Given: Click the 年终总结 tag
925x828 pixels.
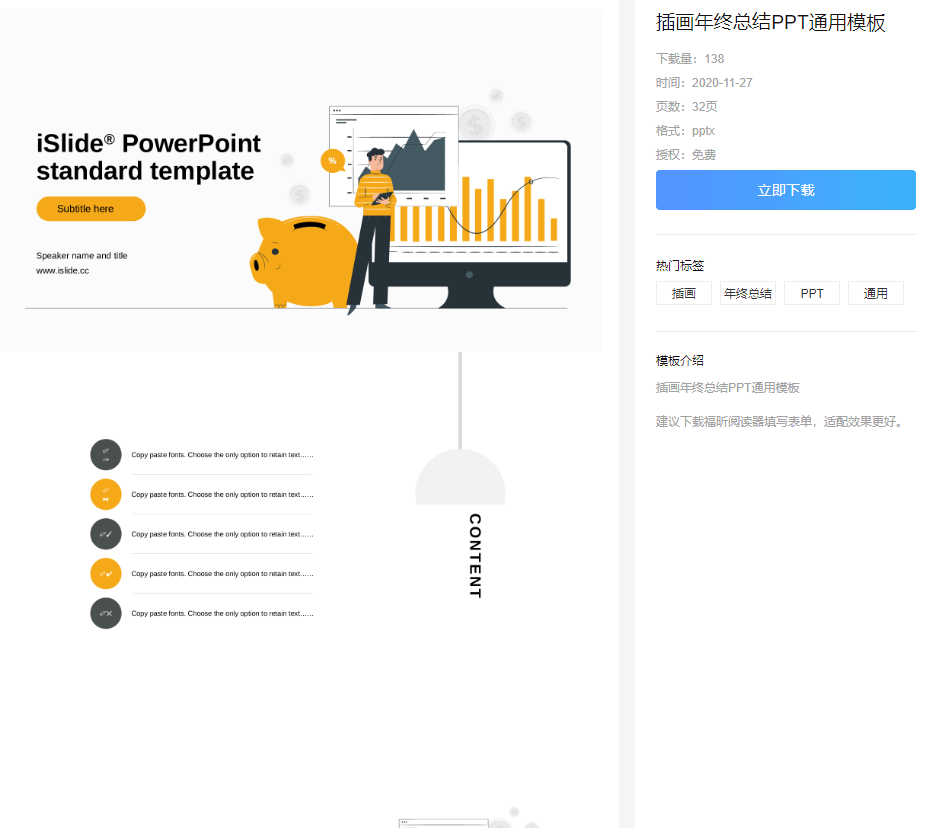Looking at the screenshot, I should click(747, 292).
